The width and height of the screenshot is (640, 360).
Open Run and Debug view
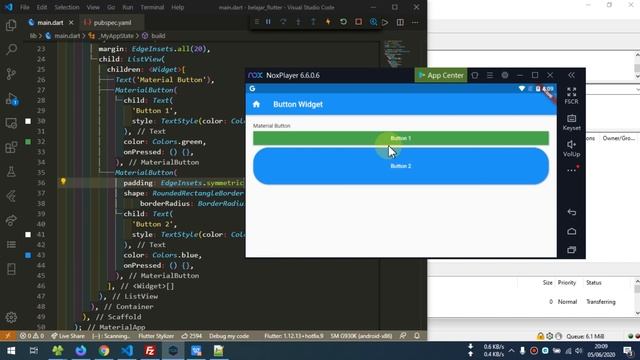[x=11, y=99]
